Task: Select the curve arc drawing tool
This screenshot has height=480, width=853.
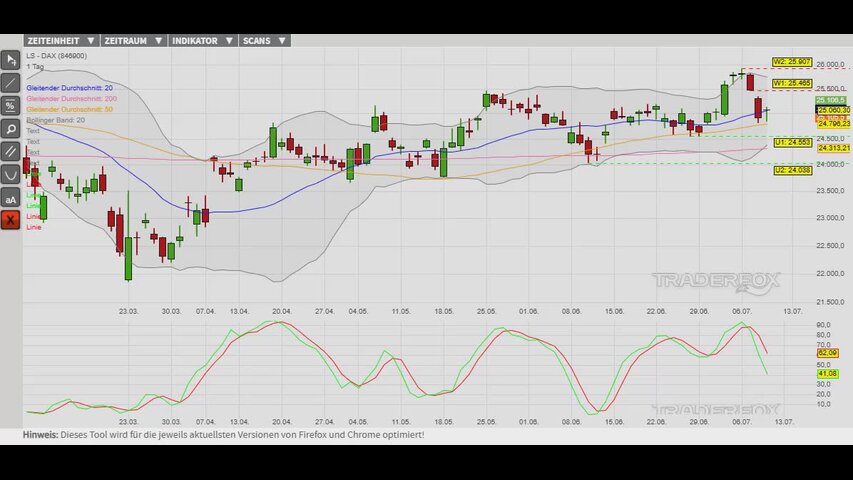Action: click(x=10, y=175)
